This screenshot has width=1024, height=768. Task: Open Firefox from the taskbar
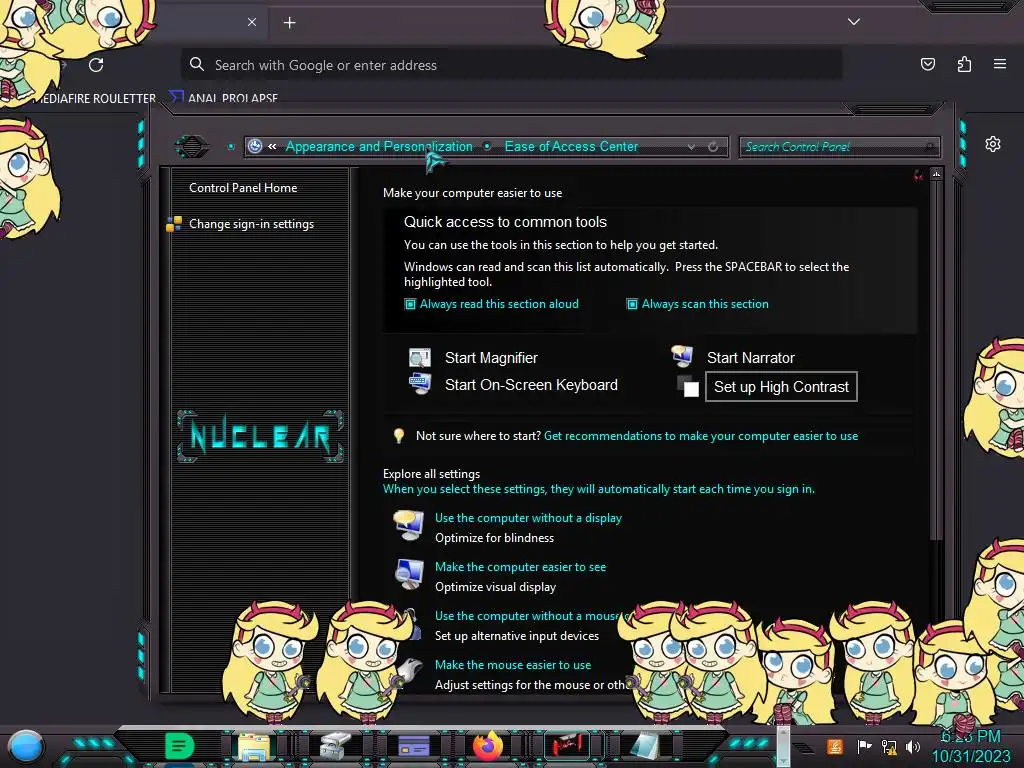click(488, 746)
